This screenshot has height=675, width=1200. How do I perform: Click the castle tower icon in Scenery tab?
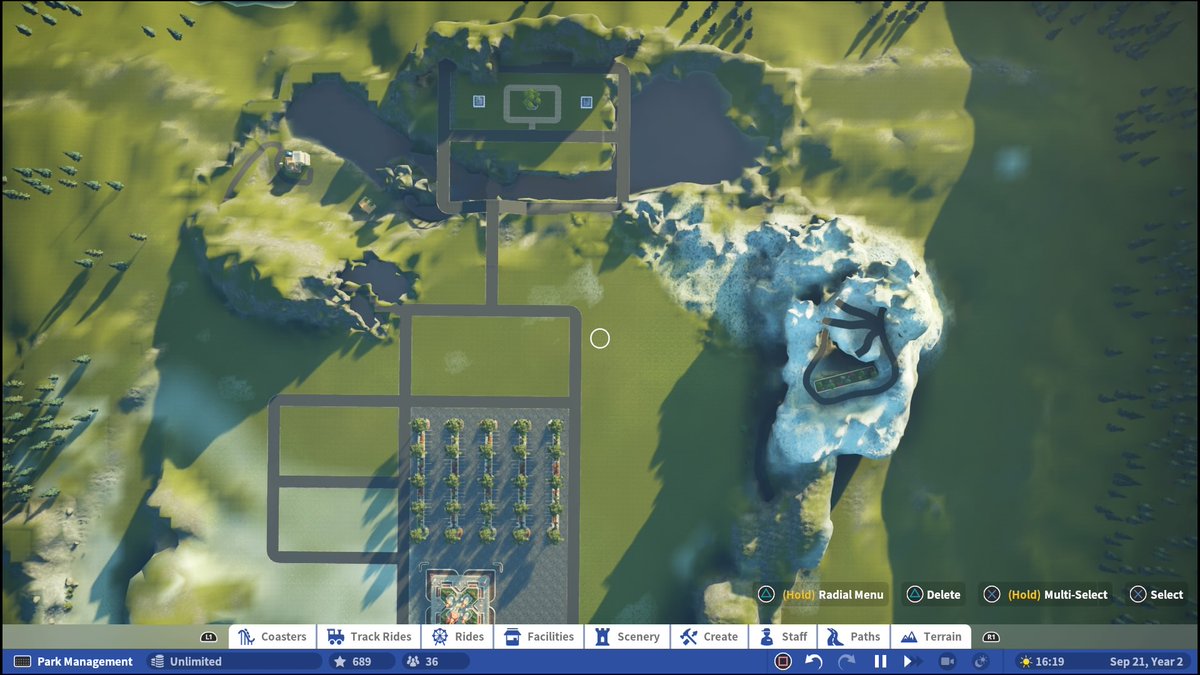[x=602, y=637]
